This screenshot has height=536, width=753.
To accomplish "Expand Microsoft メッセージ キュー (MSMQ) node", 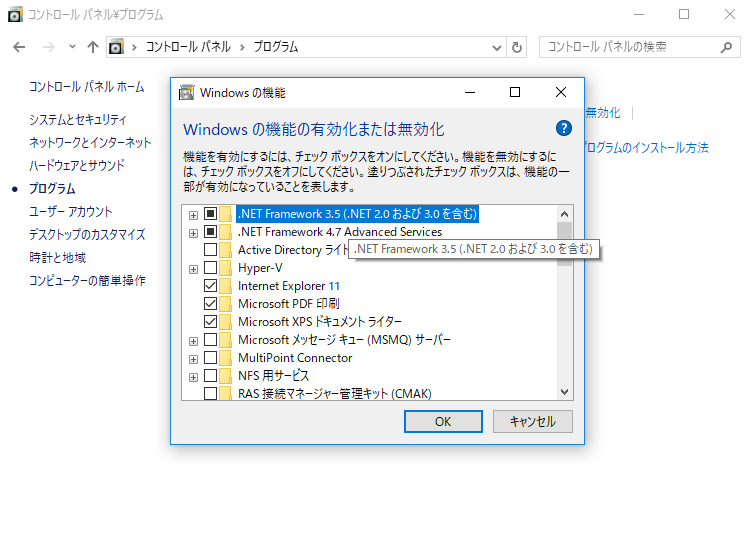I will pyautogui.click(x=193, y=341).
